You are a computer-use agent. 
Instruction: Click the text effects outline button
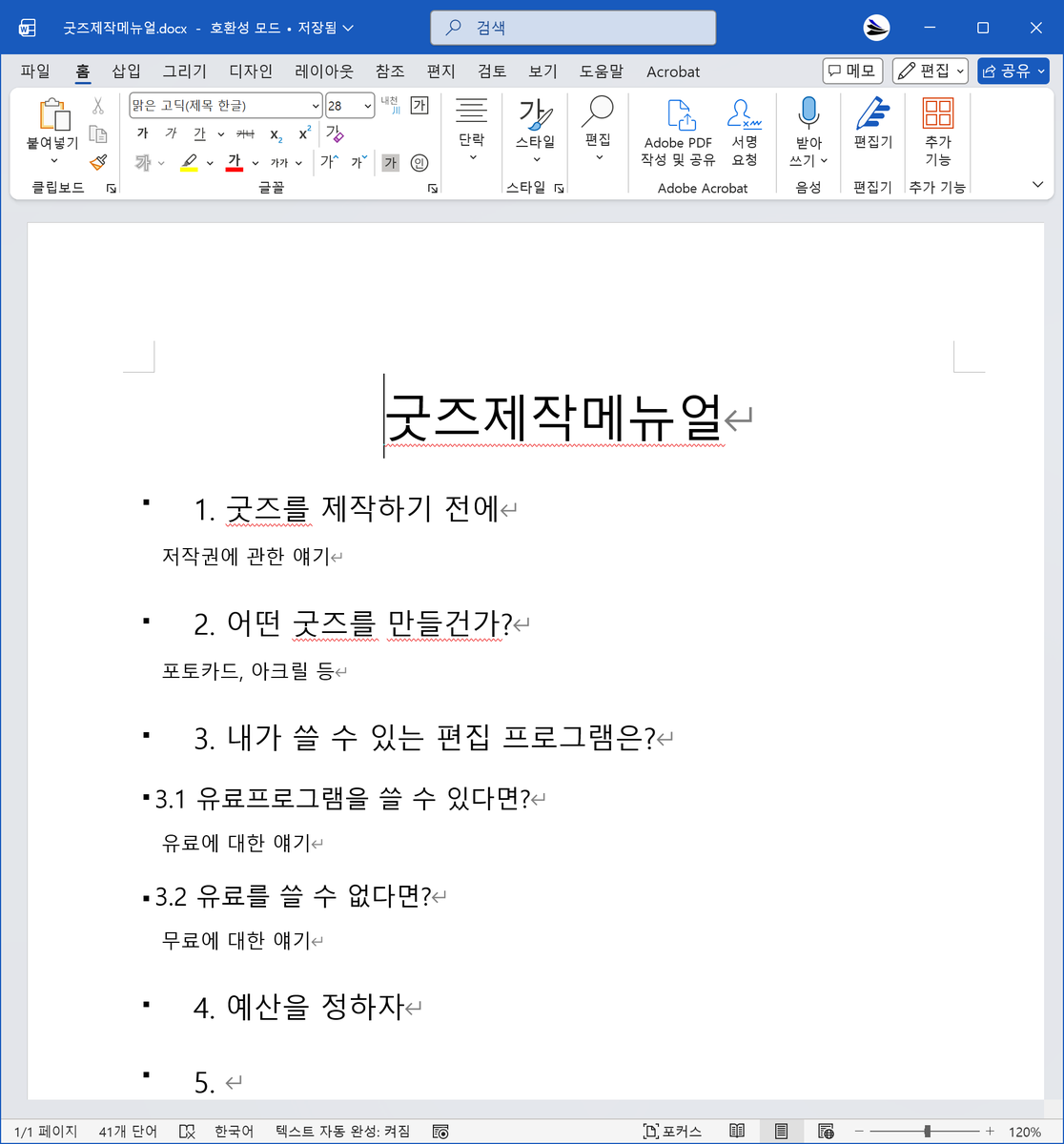(143, 163)
